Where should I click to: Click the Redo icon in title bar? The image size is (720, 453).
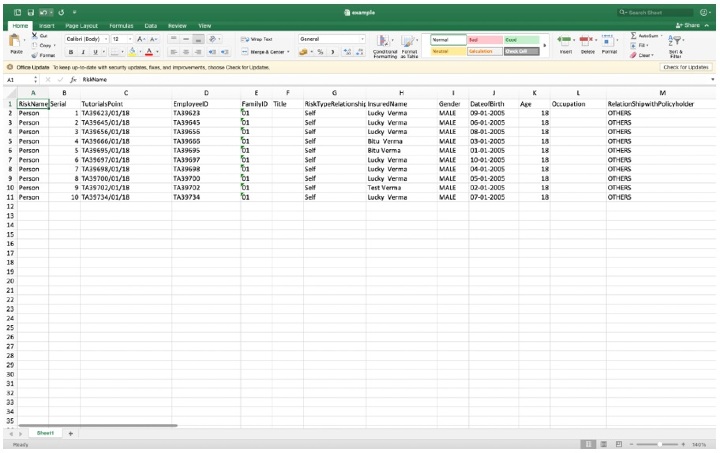(x=61, y=12)
